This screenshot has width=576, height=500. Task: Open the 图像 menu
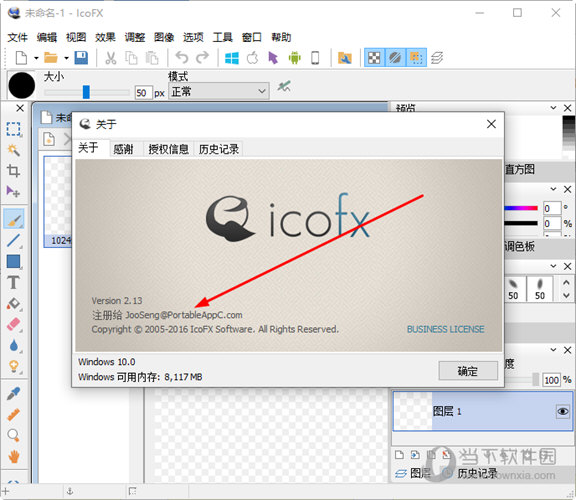164,37
